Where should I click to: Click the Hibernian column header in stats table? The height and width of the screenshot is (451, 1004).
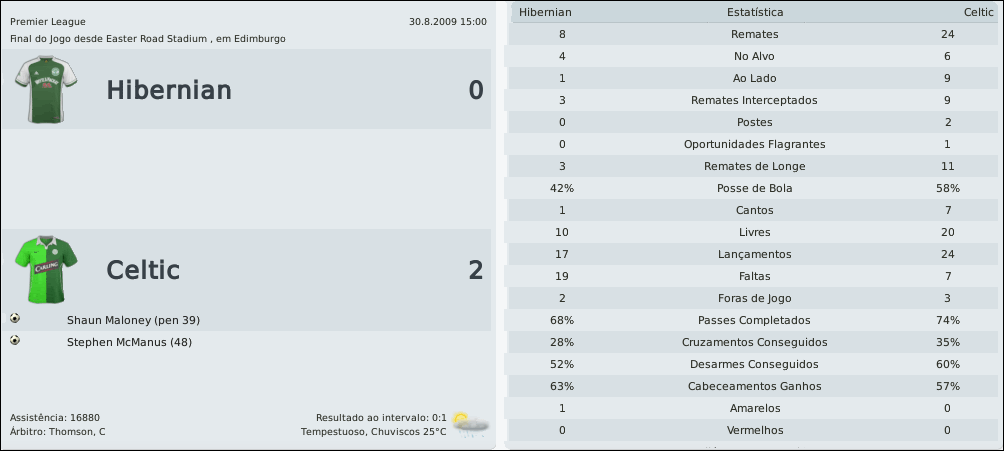[546, 12]
